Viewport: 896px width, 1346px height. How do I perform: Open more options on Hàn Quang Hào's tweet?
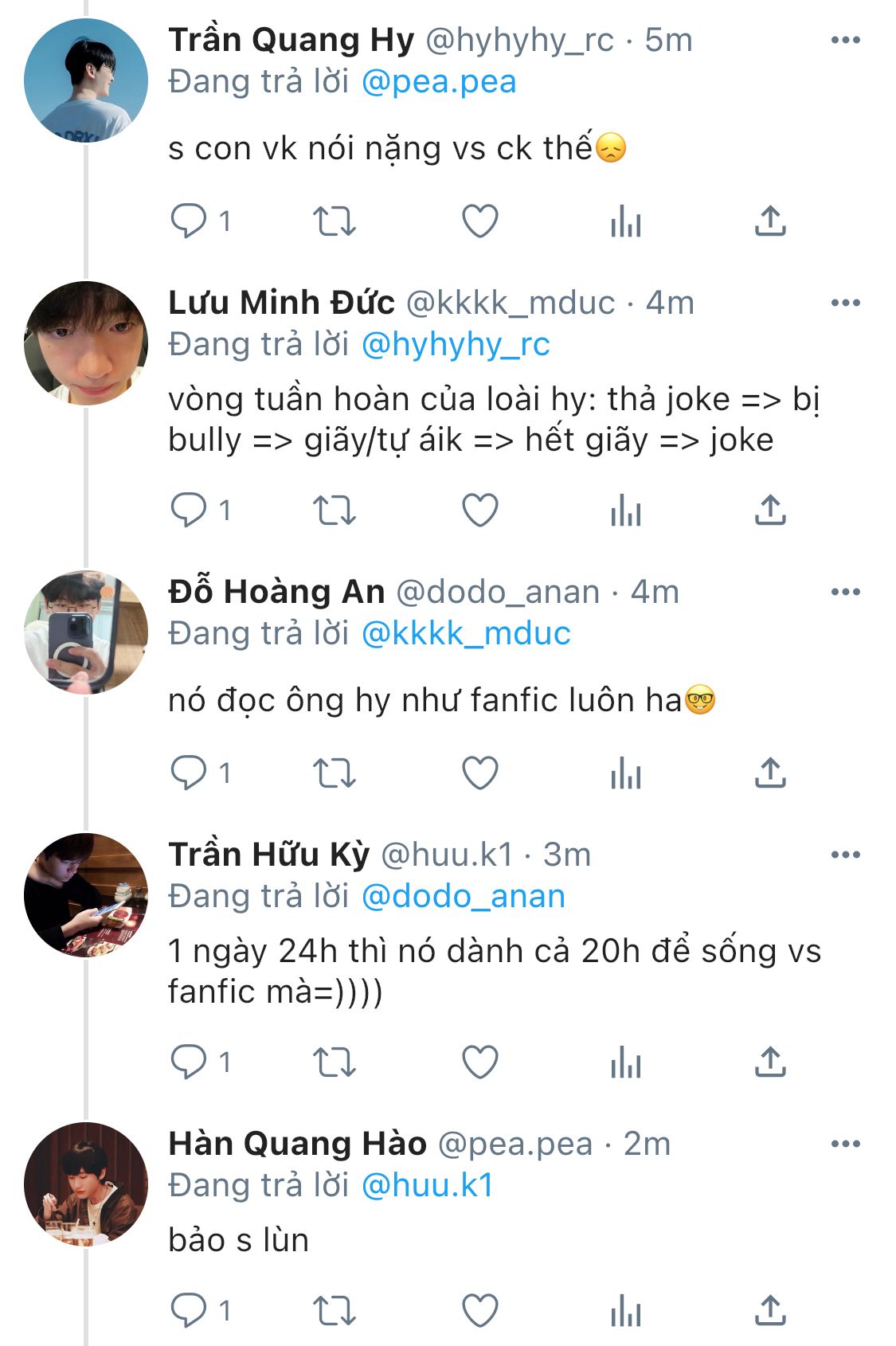845,1144
